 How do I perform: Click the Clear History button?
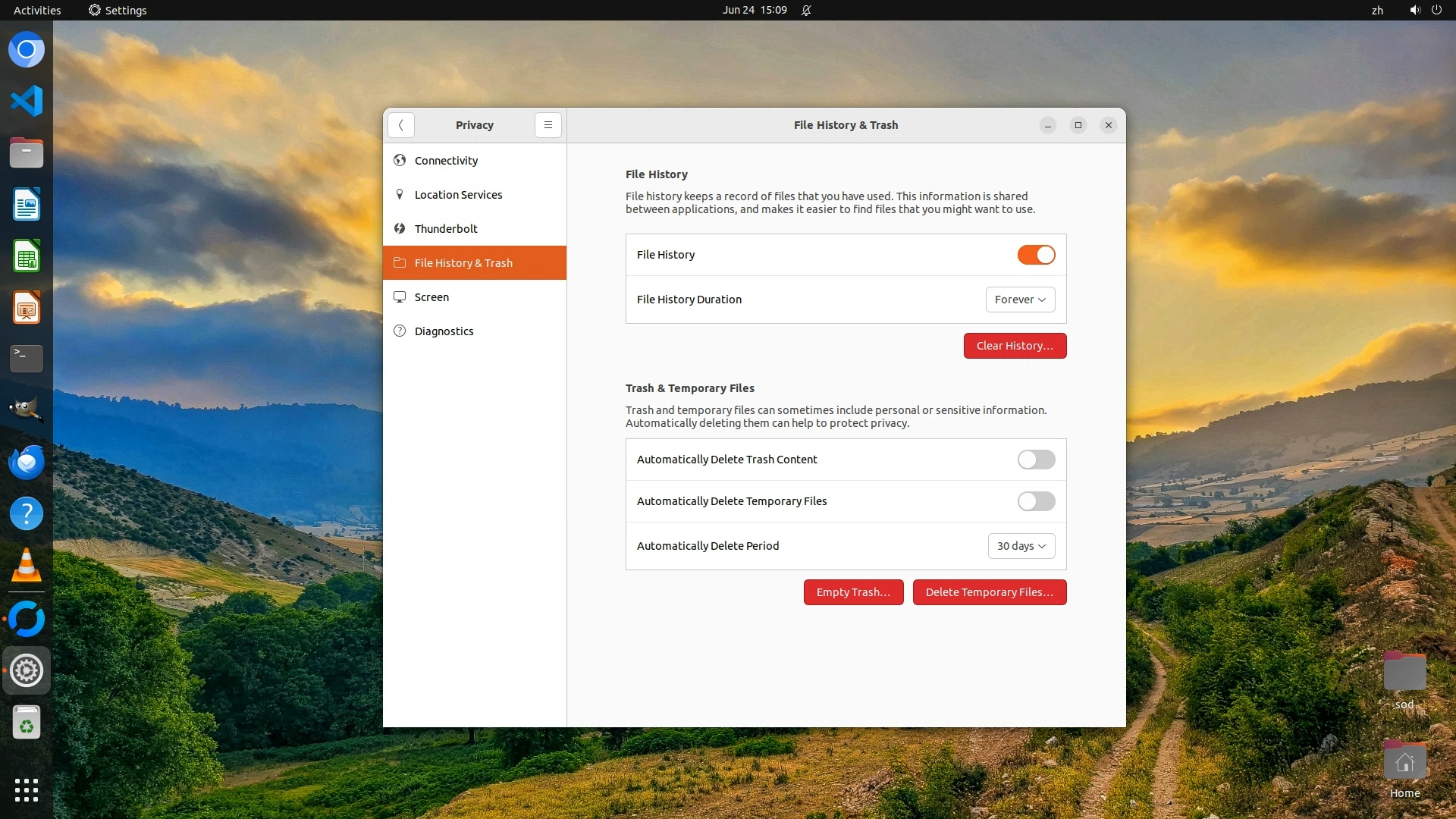coord(1015,346)
